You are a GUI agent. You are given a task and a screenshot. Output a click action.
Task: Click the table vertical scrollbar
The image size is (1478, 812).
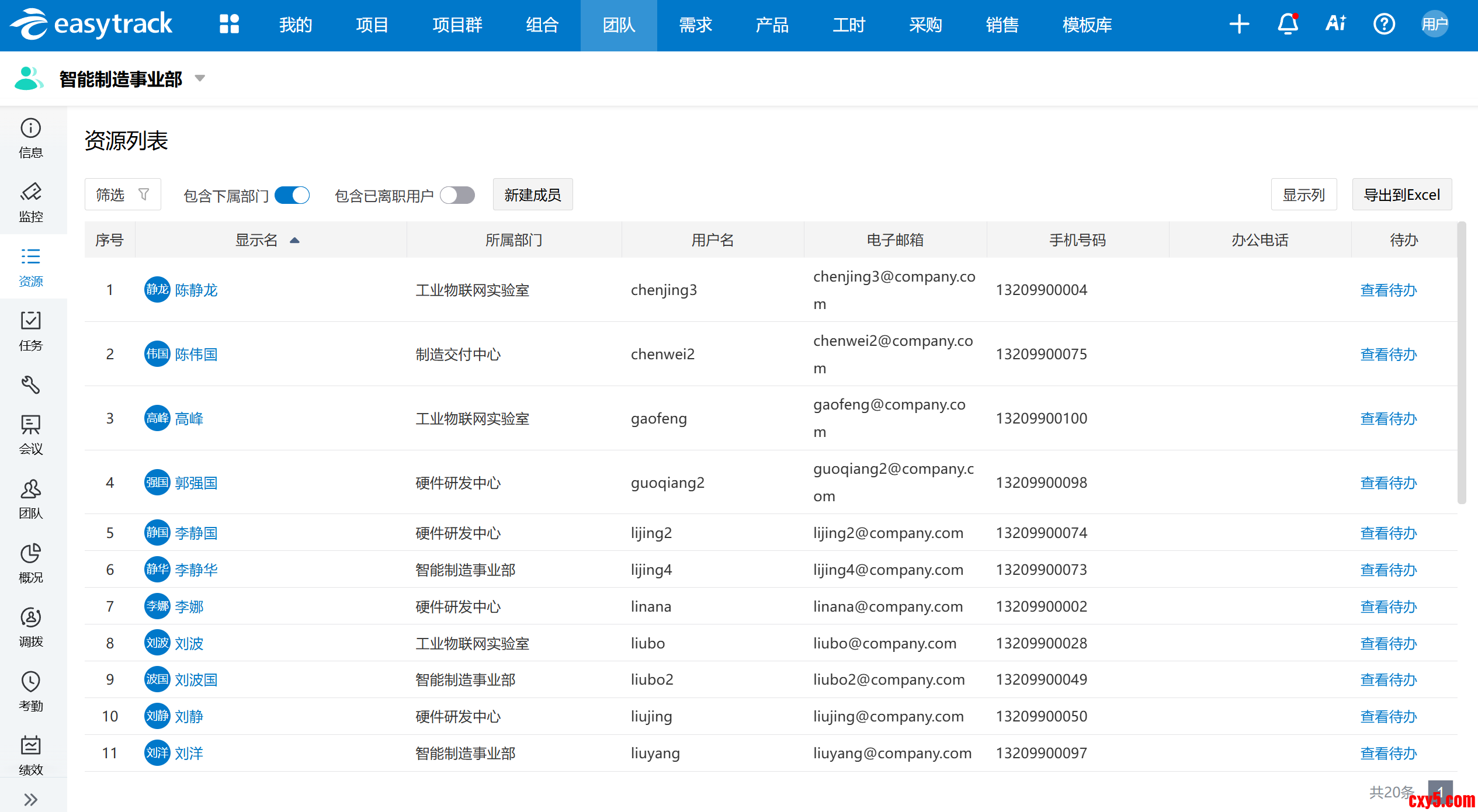1462,362
